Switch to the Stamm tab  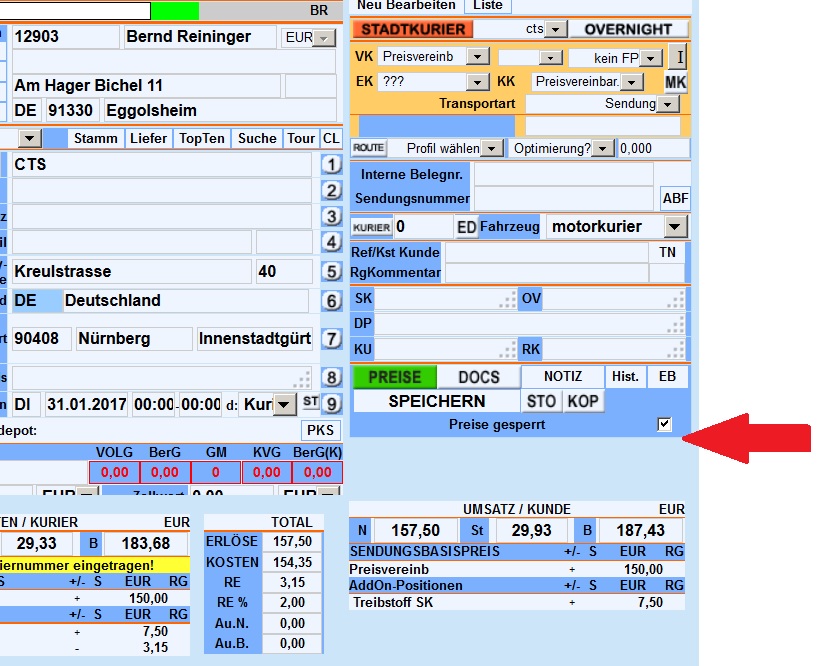pyautogui.click(x=96, y=139)
